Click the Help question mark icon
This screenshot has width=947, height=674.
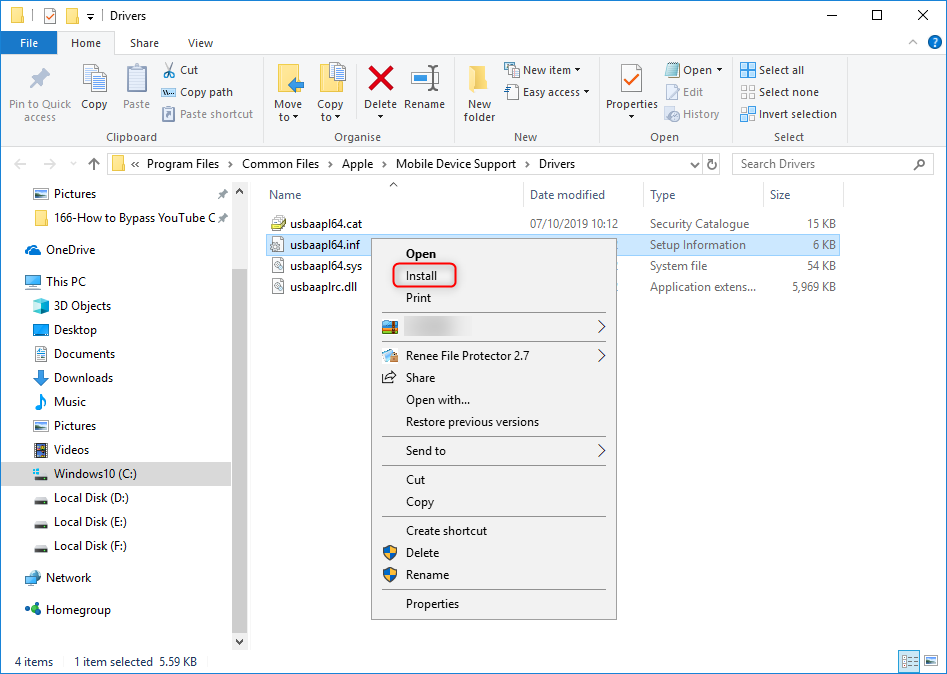pos(934,43)
